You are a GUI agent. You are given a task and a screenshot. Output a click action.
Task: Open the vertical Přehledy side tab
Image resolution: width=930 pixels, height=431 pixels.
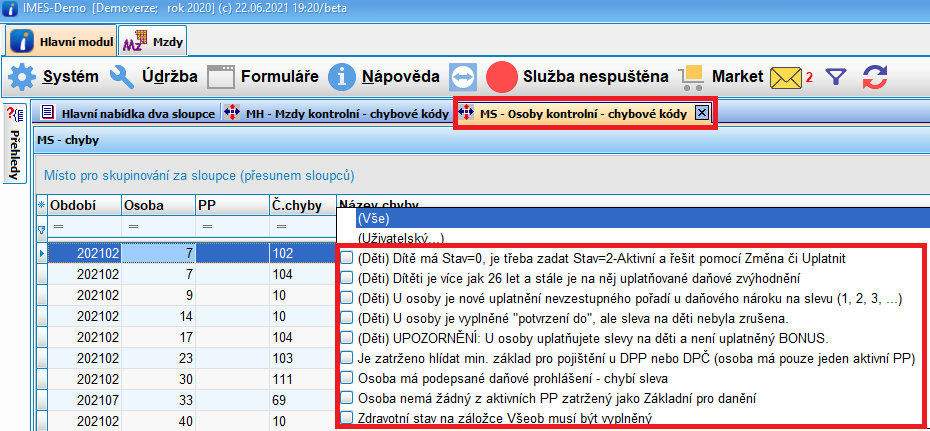pyautogui.click(x=15, y=143)
